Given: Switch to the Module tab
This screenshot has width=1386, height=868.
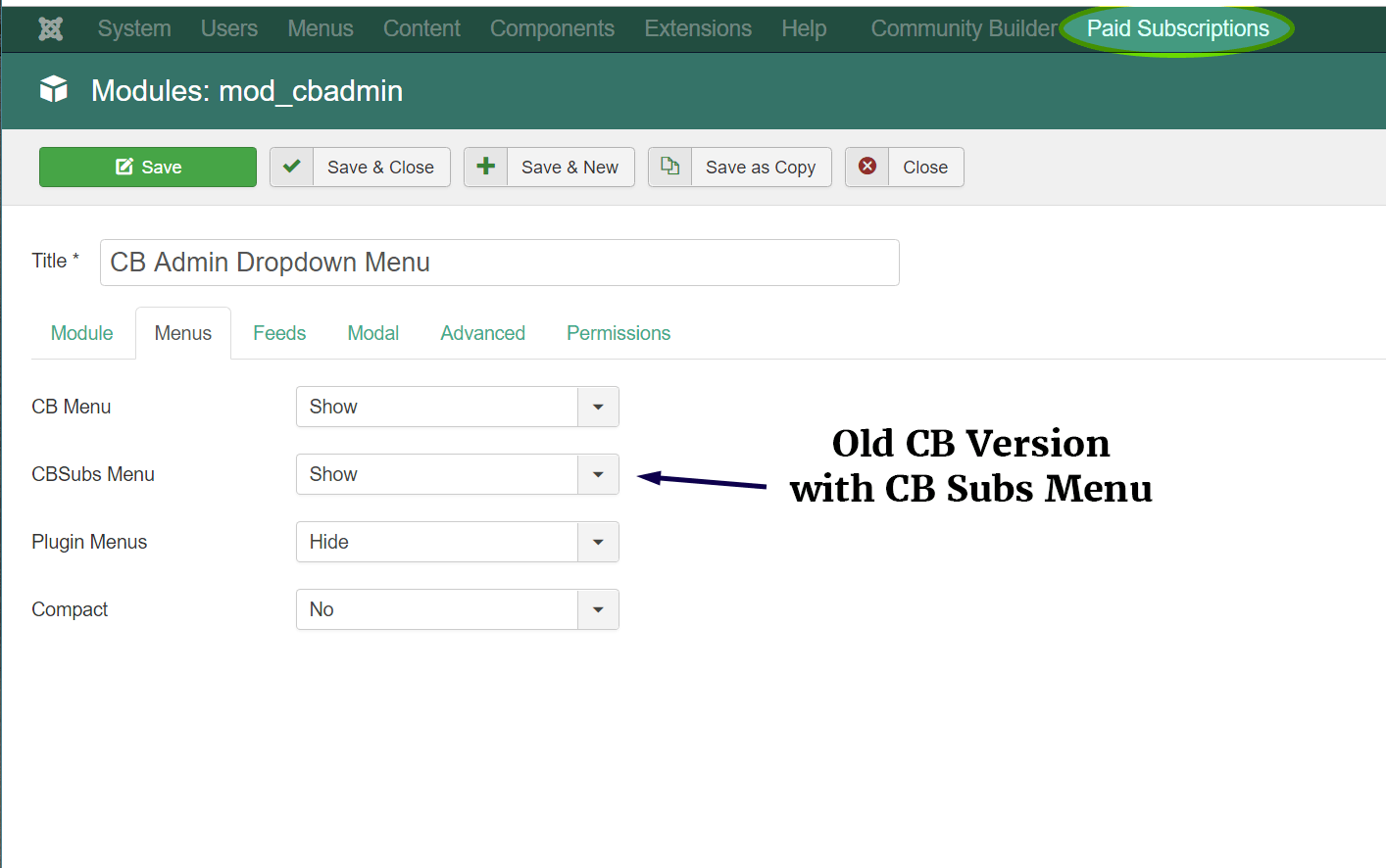Looking at the screenshot, I should pos(82,333).
